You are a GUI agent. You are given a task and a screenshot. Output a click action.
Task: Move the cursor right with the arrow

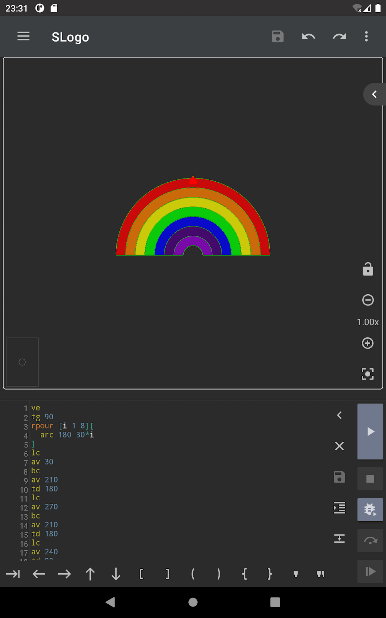pos(64,574)
